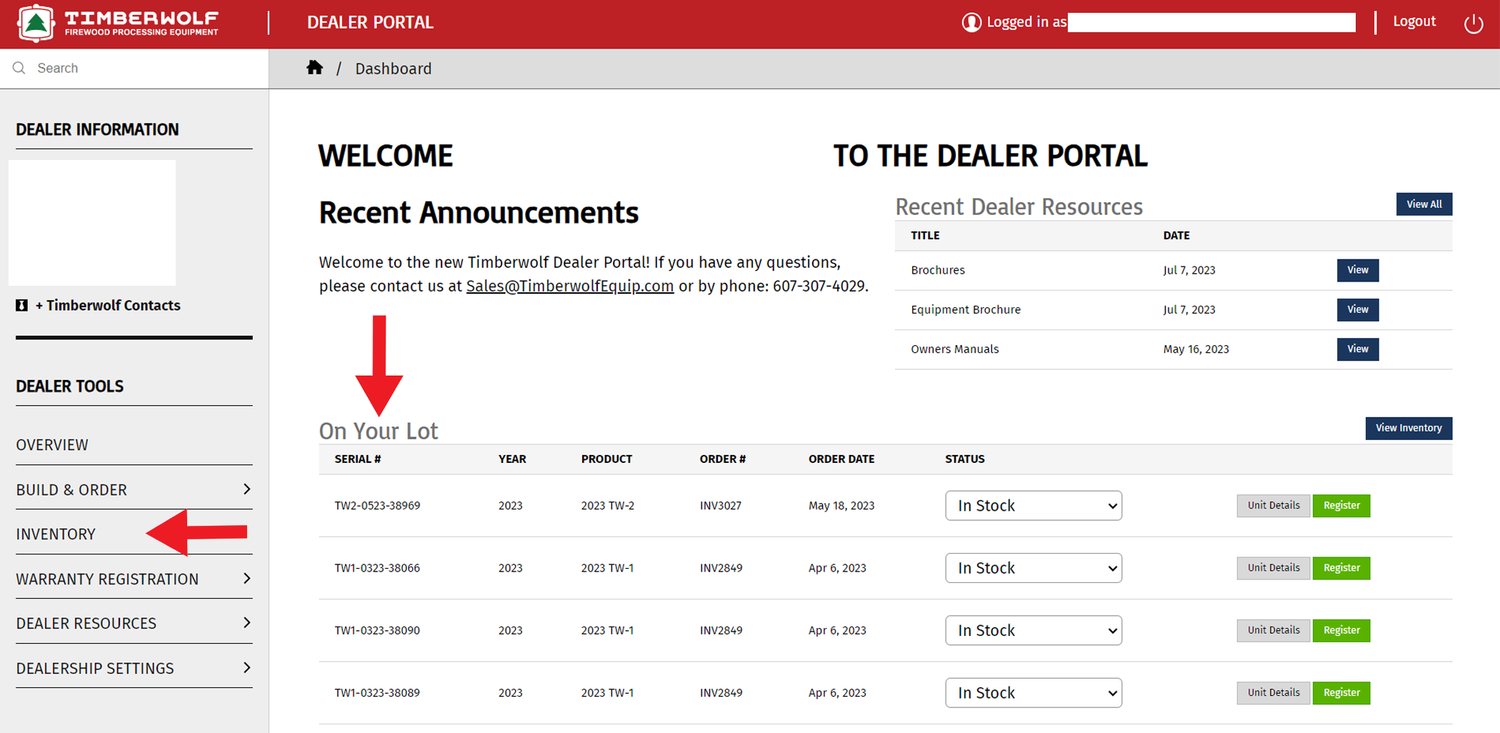The image size is (1500, 733).
Task: Register unit TW2-0523-38969
Action: (1342, 506)
